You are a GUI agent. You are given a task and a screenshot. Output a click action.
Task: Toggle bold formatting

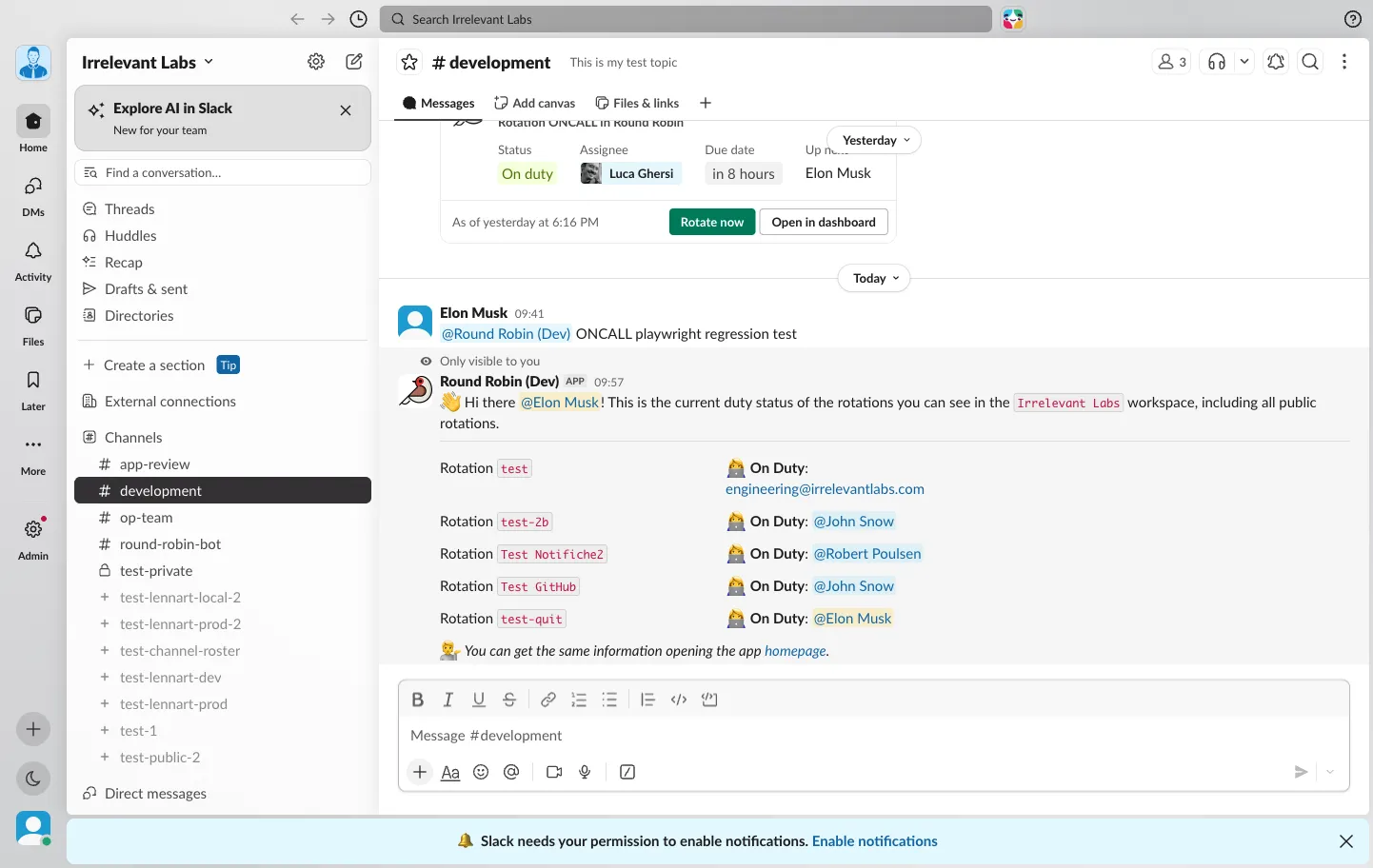tap(417, 700)
